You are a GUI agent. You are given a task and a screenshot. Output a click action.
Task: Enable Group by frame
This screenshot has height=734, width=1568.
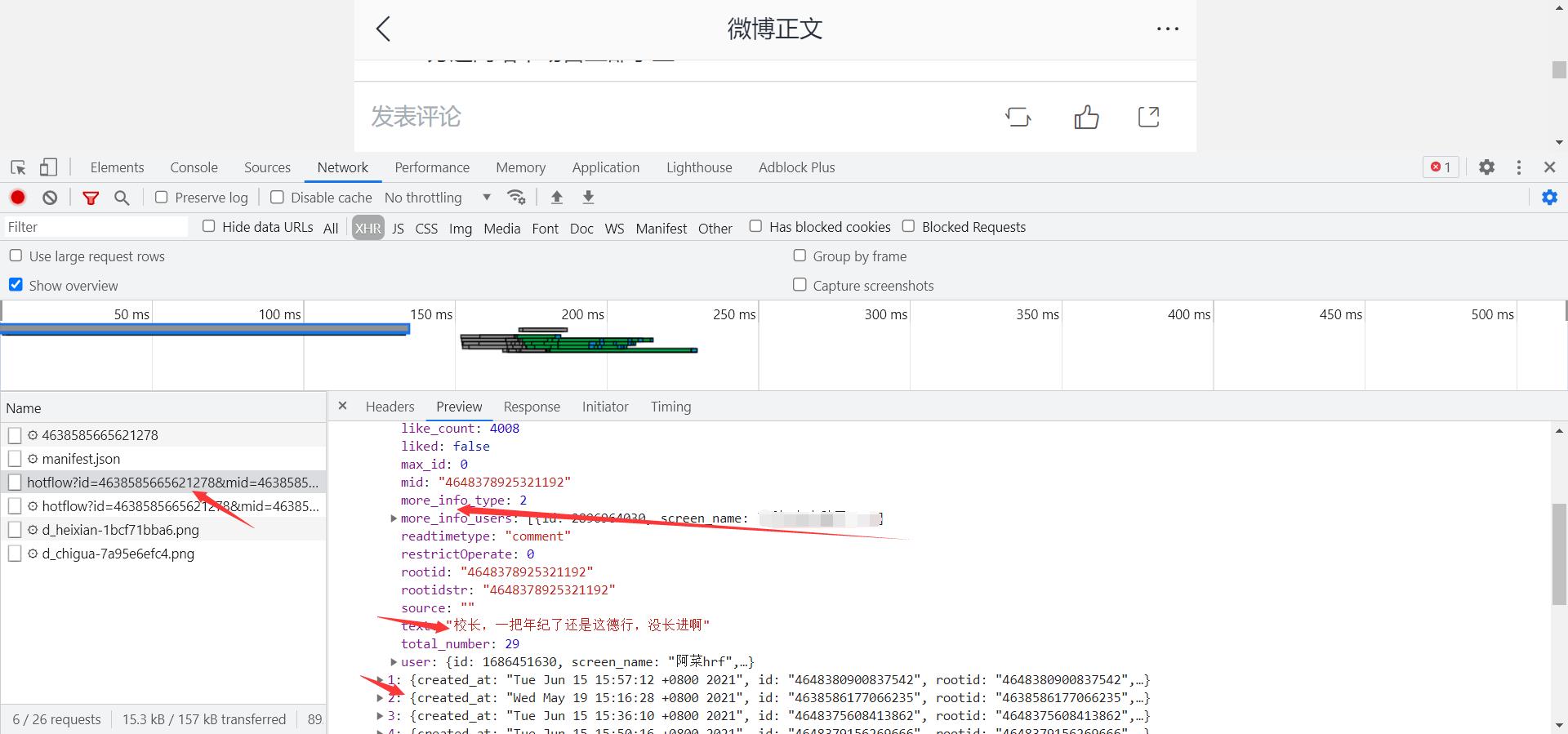tap(800, 256)
